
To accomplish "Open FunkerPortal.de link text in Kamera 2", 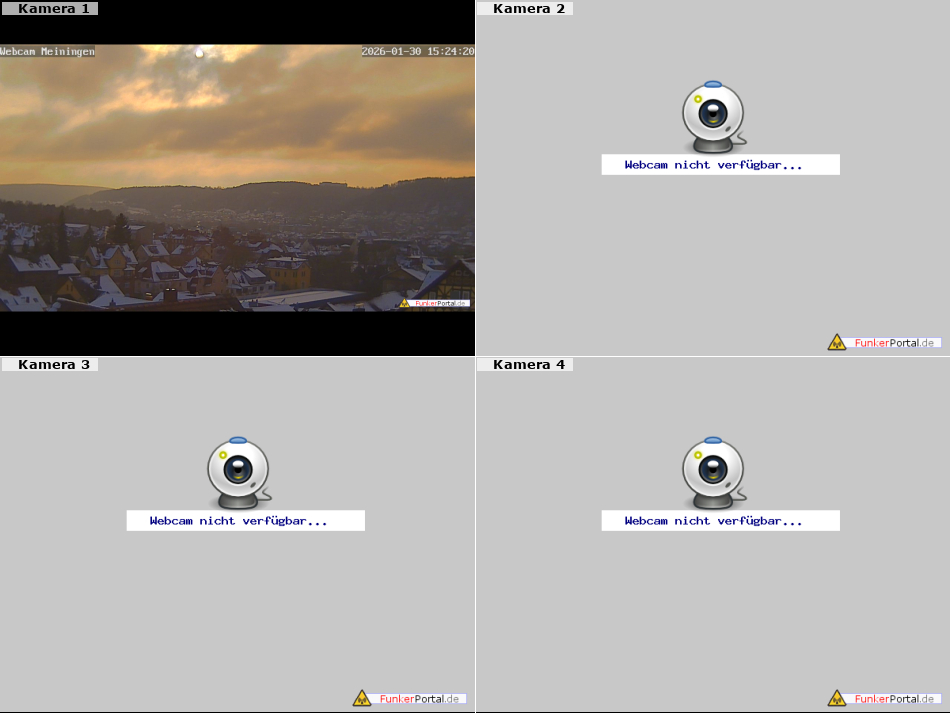I will point(894,342).
